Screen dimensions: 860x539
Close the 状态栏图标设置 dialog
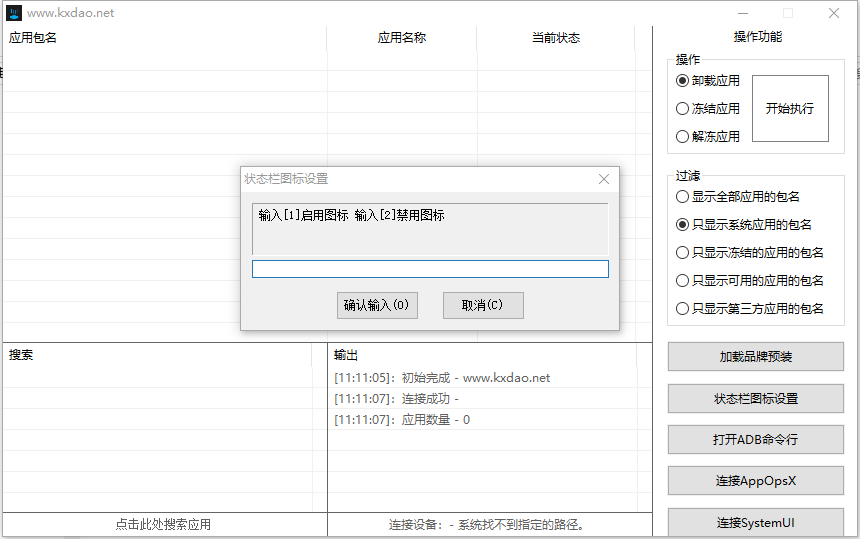pos(604,179)
